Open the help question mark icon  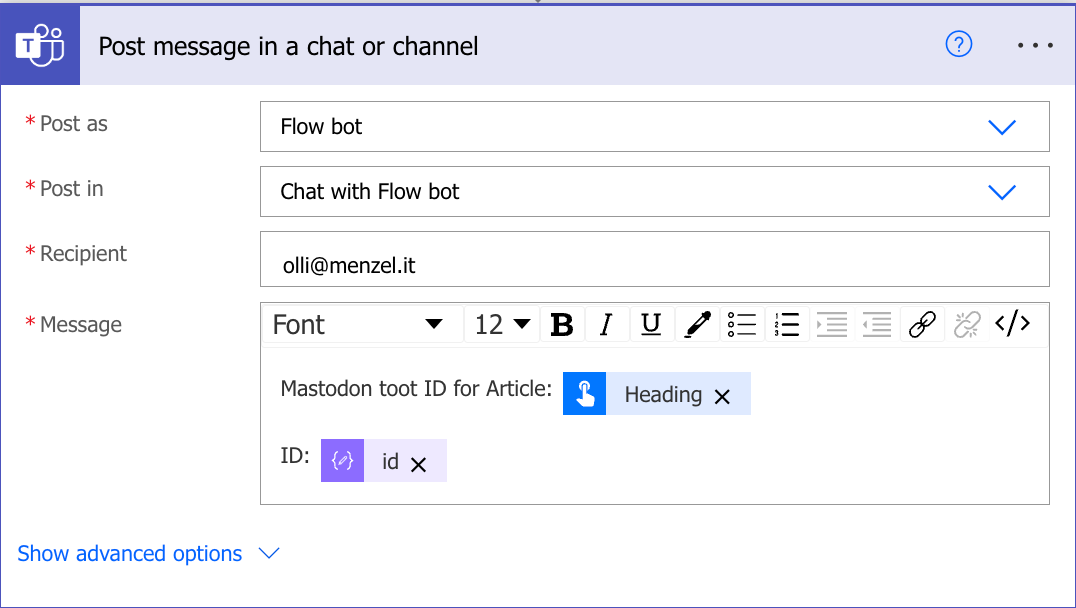point(958,45)
